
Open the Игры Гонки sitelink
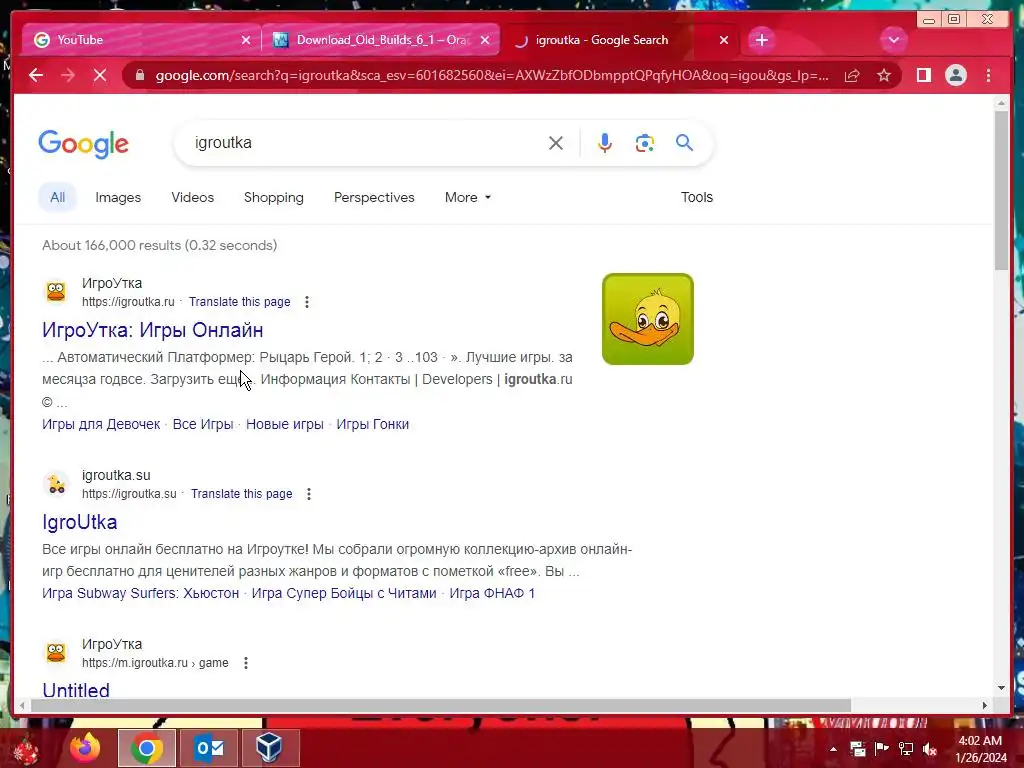tap(373, 424)
